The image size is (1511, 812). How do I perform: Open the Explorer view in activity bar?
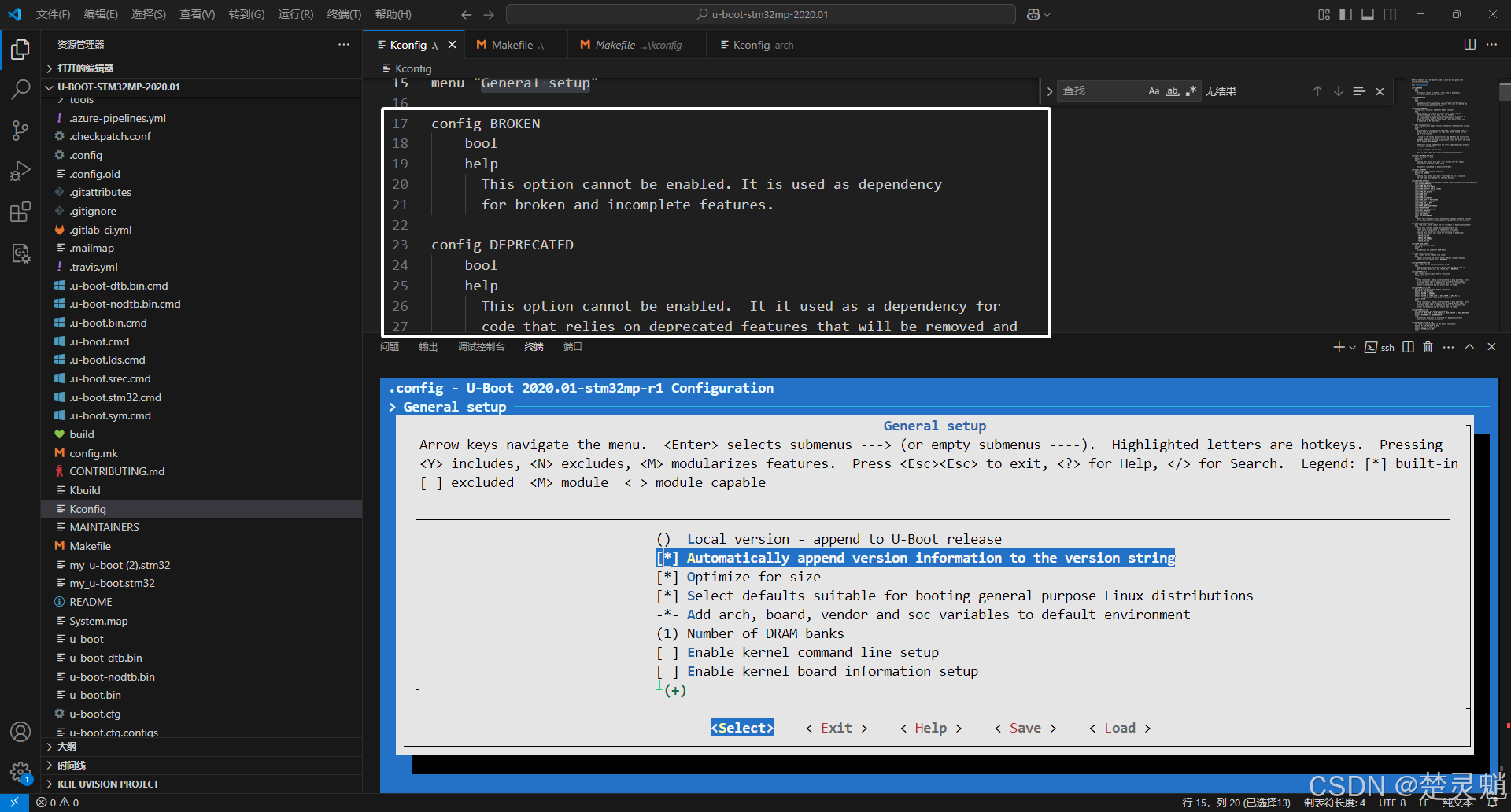[20, 50]
